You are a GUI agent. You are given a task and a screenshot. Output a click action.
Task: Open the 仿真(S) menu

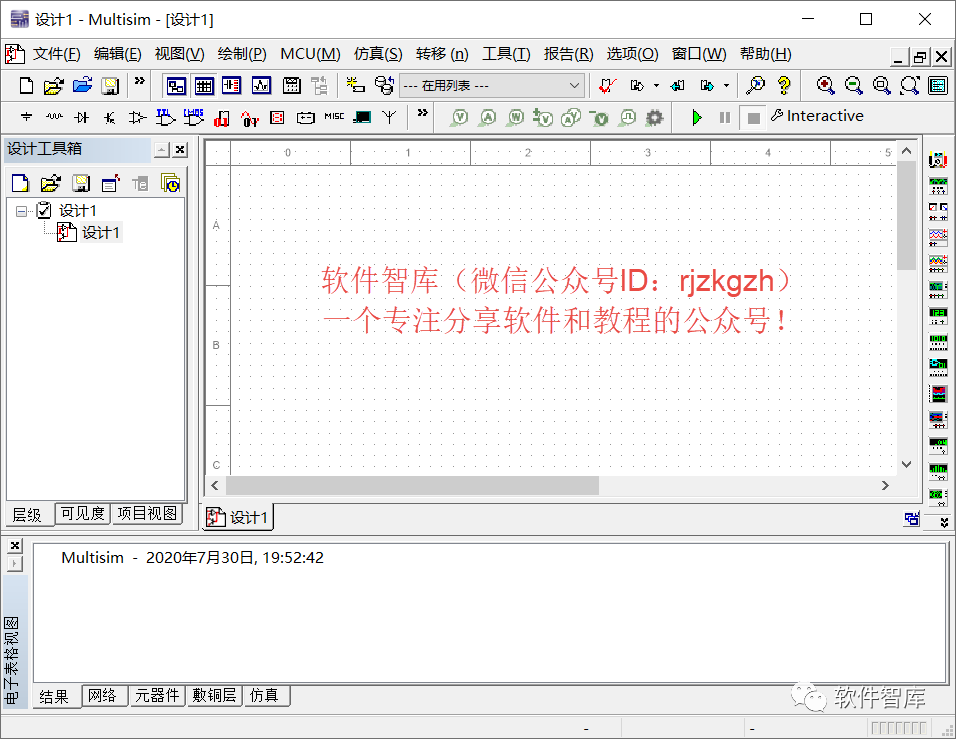378,54
